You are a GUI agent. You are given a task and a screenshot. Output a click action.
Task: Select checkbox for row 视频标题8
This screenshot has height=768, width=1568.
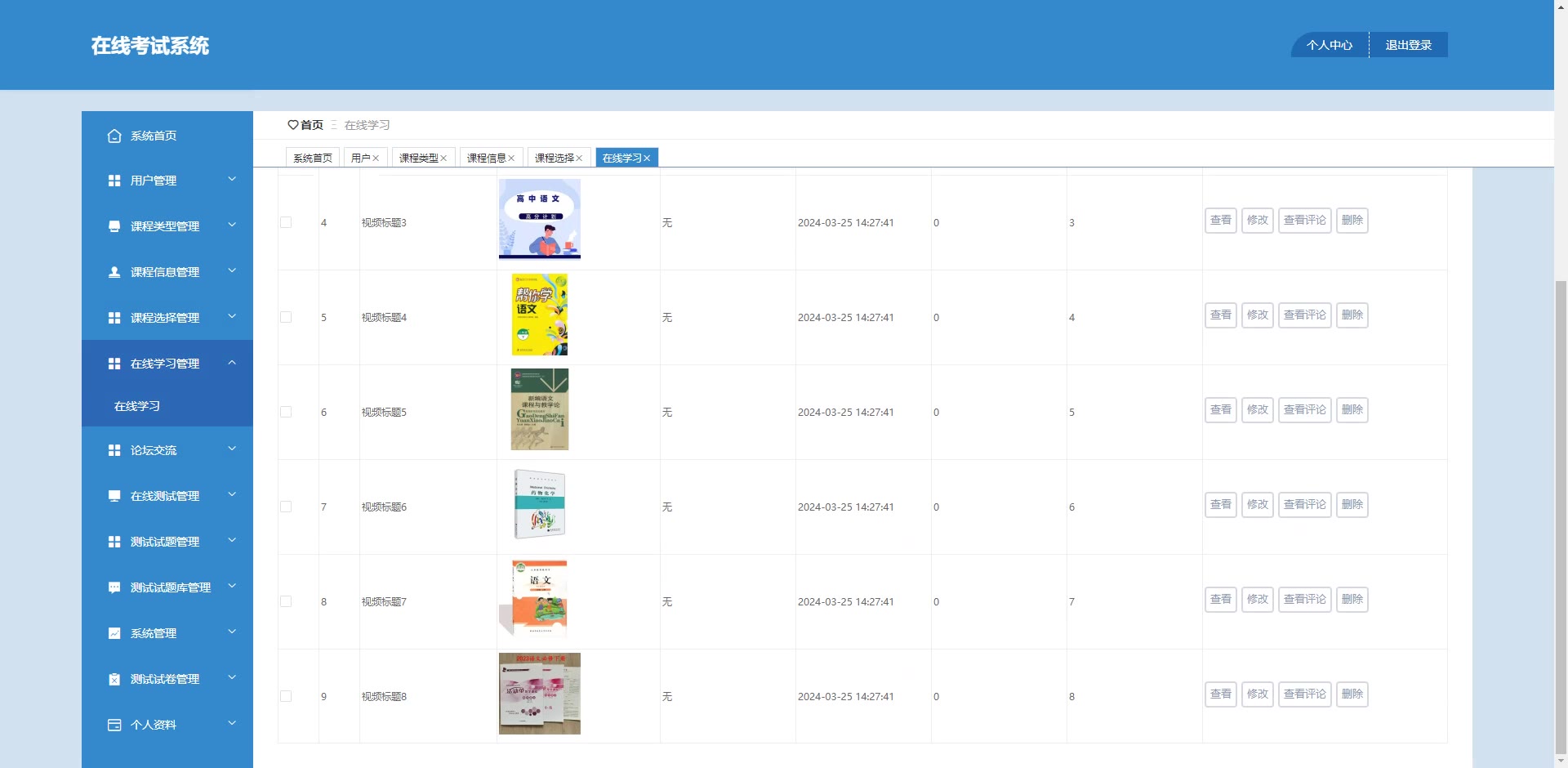tap(286, 696)
